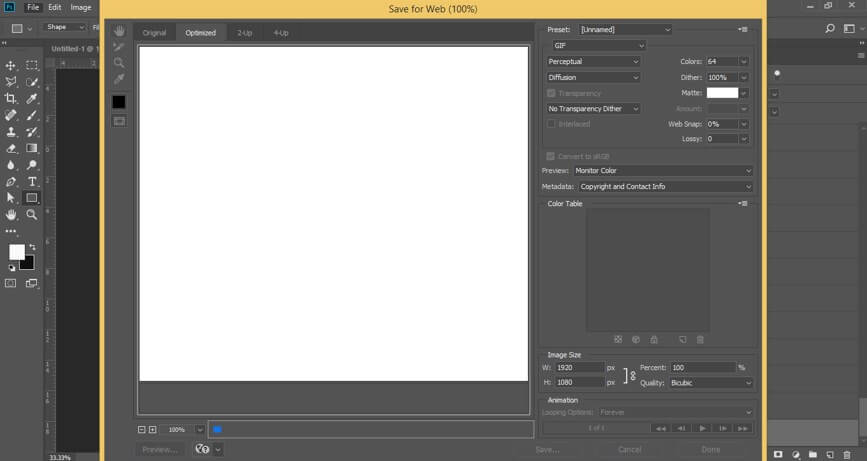Open the Metadata dropdown
Image resolution: width=867 pixels, height=461 pixels.
(666, 187)
